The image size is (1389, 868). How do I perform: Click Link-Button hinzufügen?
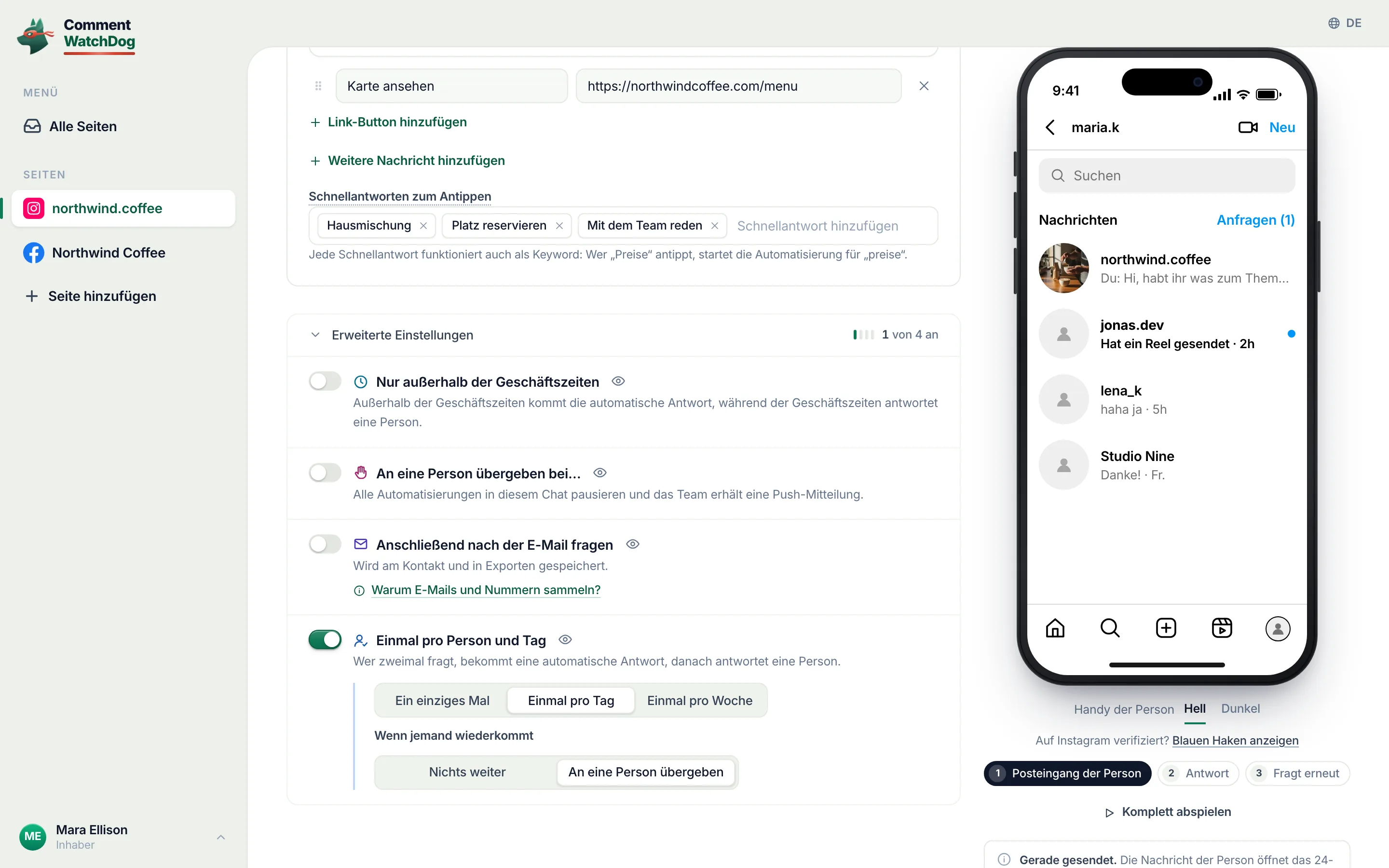pyautogui.click(x=389, y=122)
